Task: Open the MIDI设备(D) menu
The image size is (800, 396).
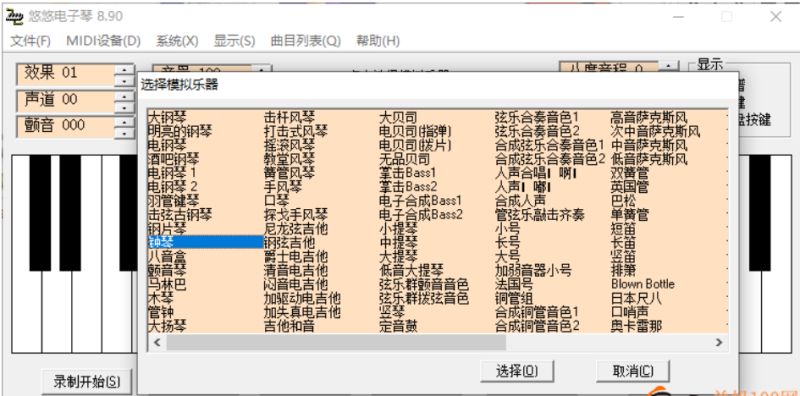Action: 104,41
